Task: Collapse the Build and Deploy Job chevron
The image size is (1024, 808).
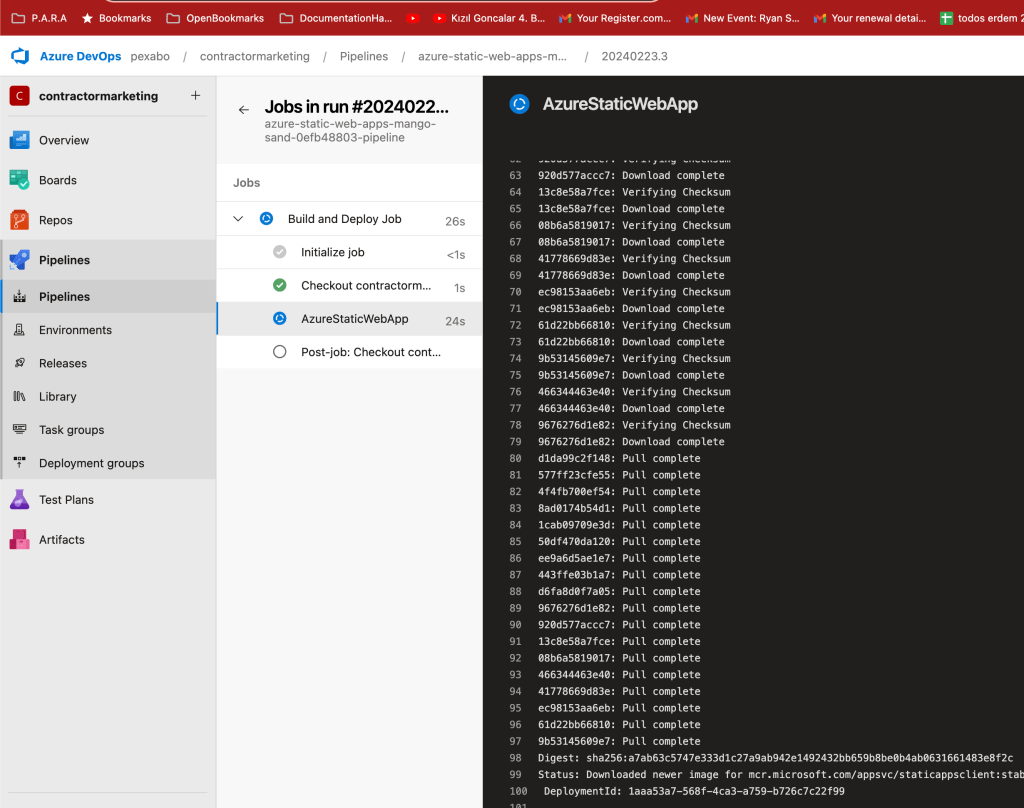Action: 238,219
